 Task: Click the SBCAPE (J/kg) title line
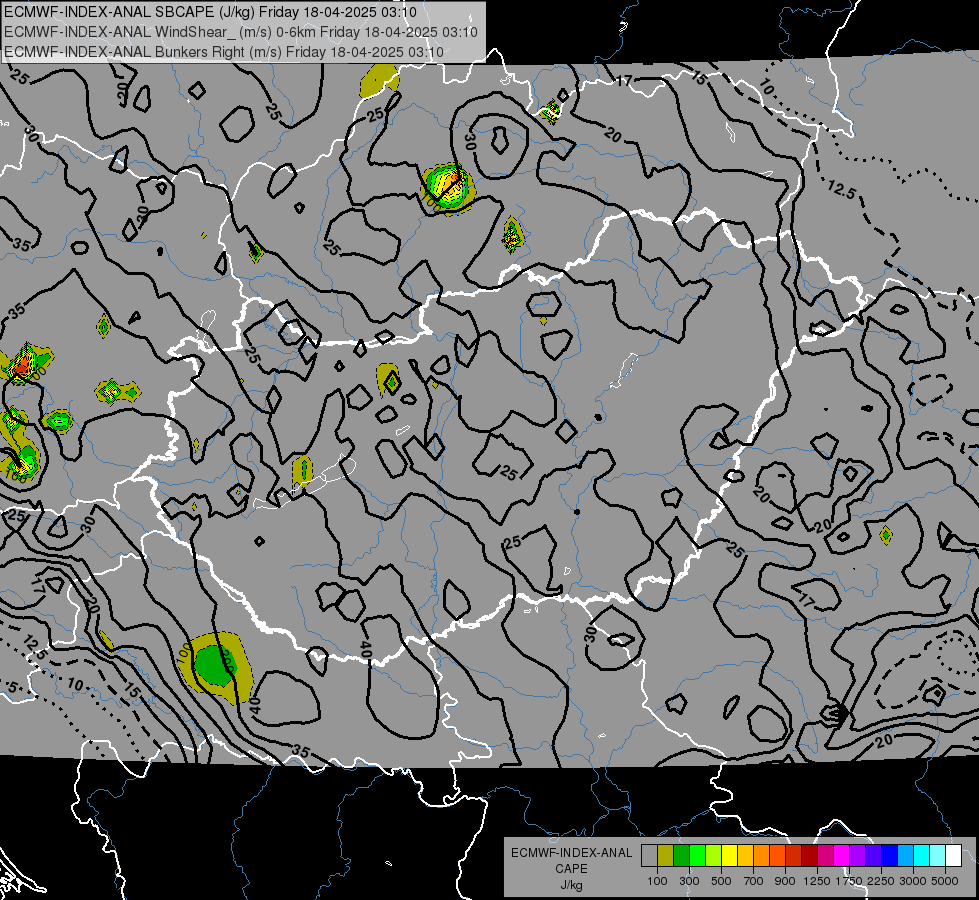click(210, 12)
